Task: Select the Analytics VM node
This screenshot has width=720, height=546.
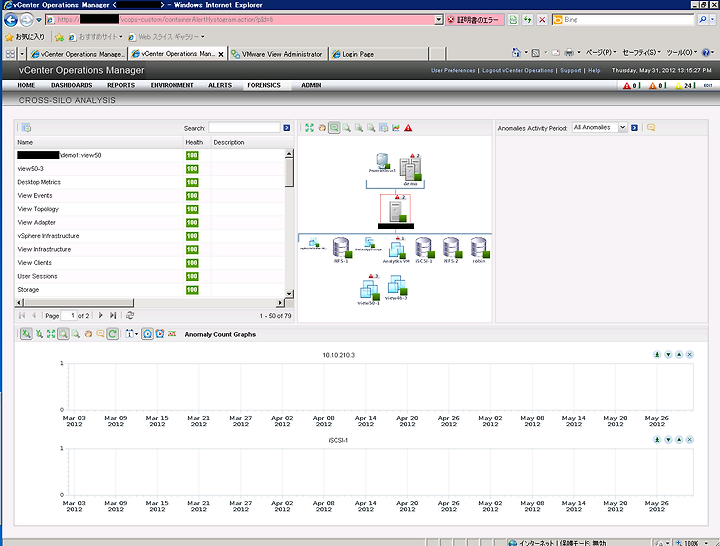Action: [x=396, y=251]
